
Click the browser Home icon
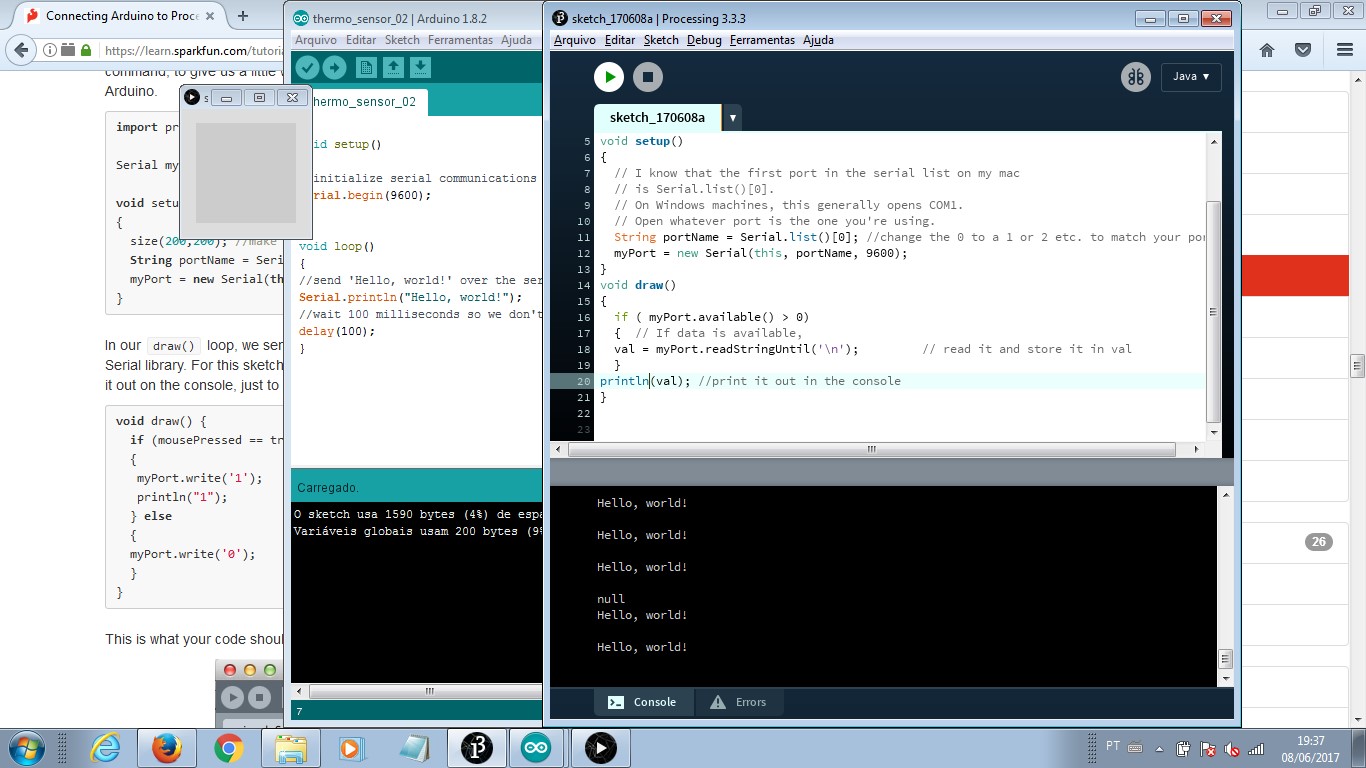coord(1266,50)
